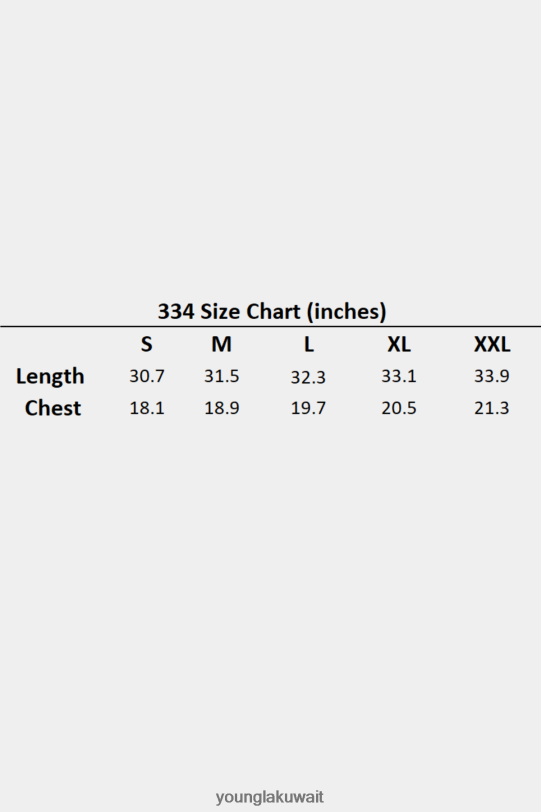Select the S size column header
The height and width of the screenshot is (812, 541).
point(147,344)
